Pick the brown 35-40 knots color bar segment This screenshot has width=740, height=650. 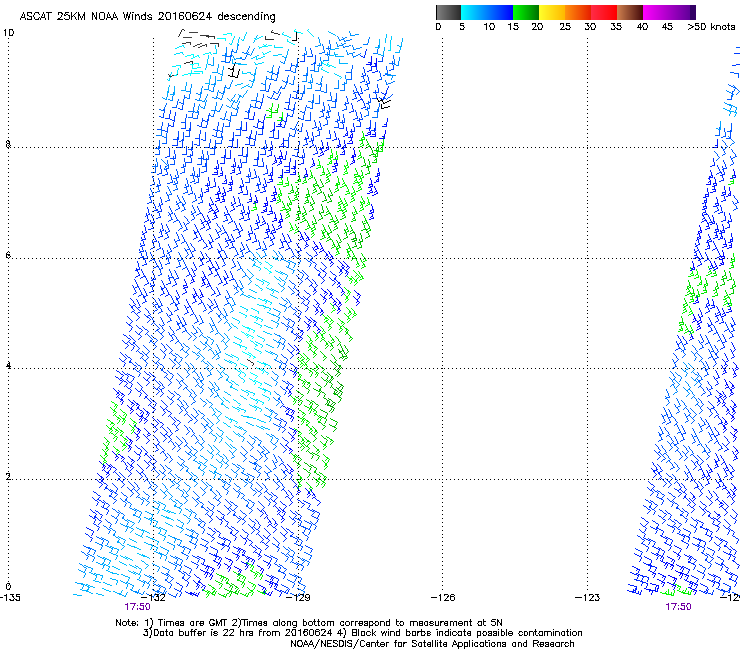pyautogui.click(x=630, y=12)
